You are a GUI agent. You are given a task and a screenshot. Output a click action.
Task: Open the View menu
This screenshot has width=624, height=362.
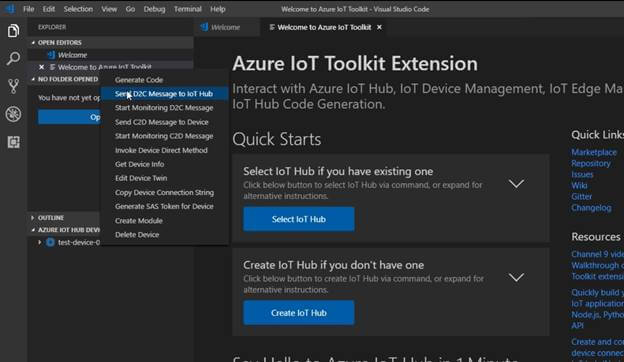(x=109, y=9)
